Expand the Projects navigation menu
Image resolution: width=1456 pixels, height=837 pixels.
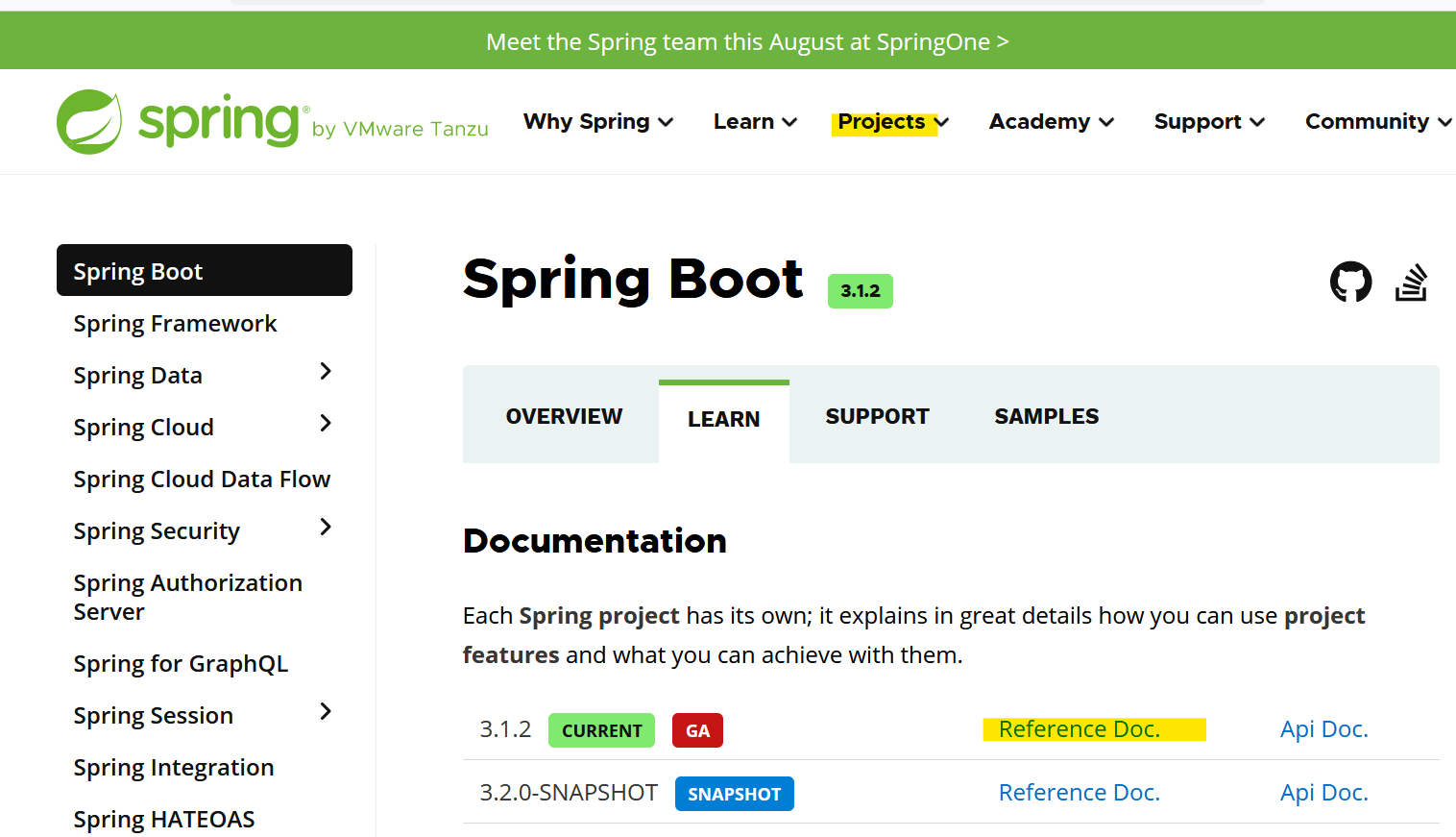(x=893, y=122)
